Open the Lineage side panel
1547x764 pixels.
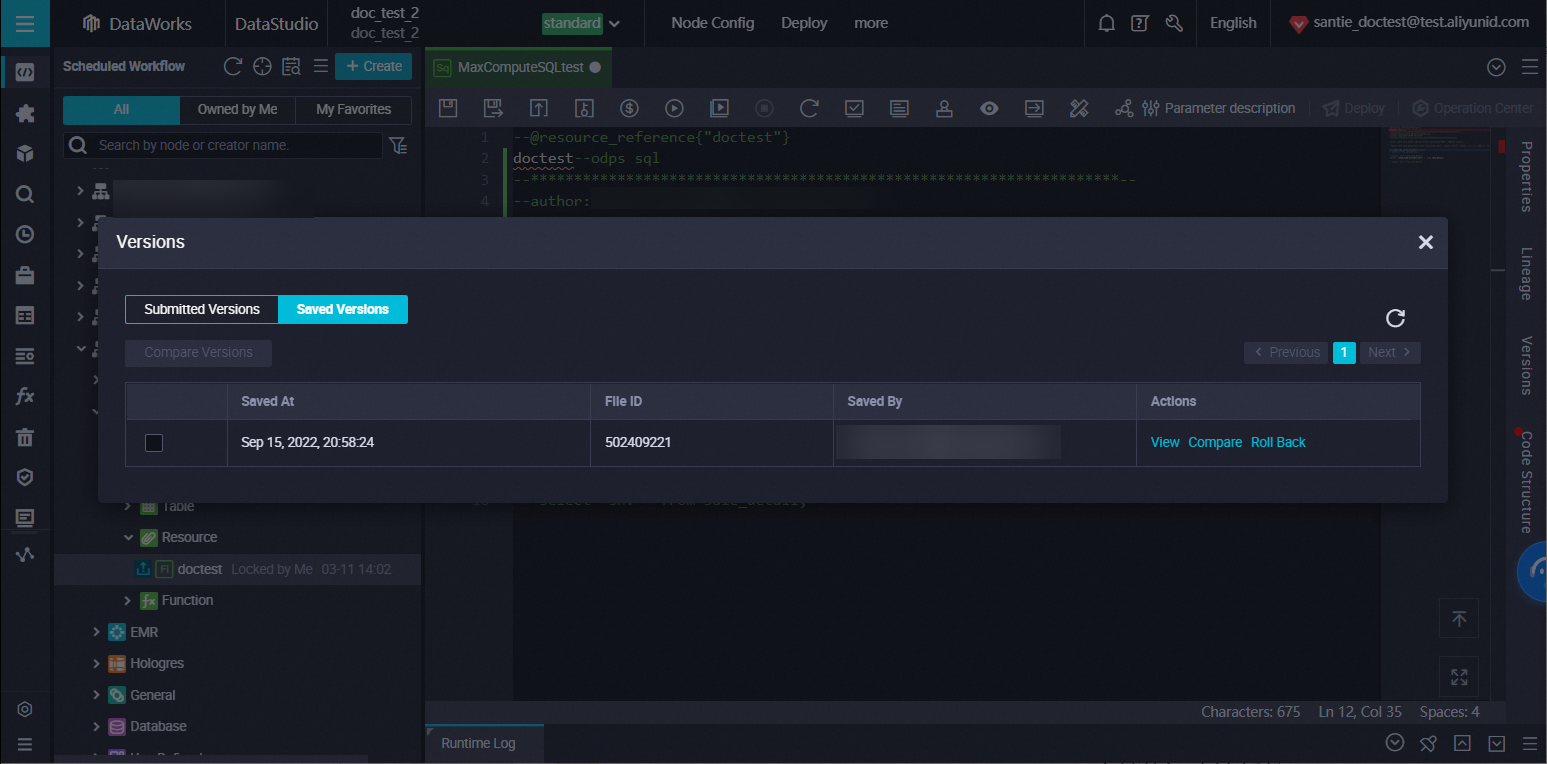(1526, 273)
